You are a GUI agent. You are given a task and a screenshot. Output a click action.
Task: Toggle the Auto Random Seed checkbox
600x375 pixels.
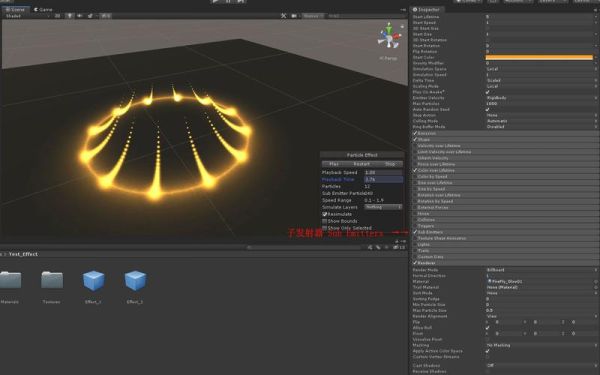click(488, 109)
